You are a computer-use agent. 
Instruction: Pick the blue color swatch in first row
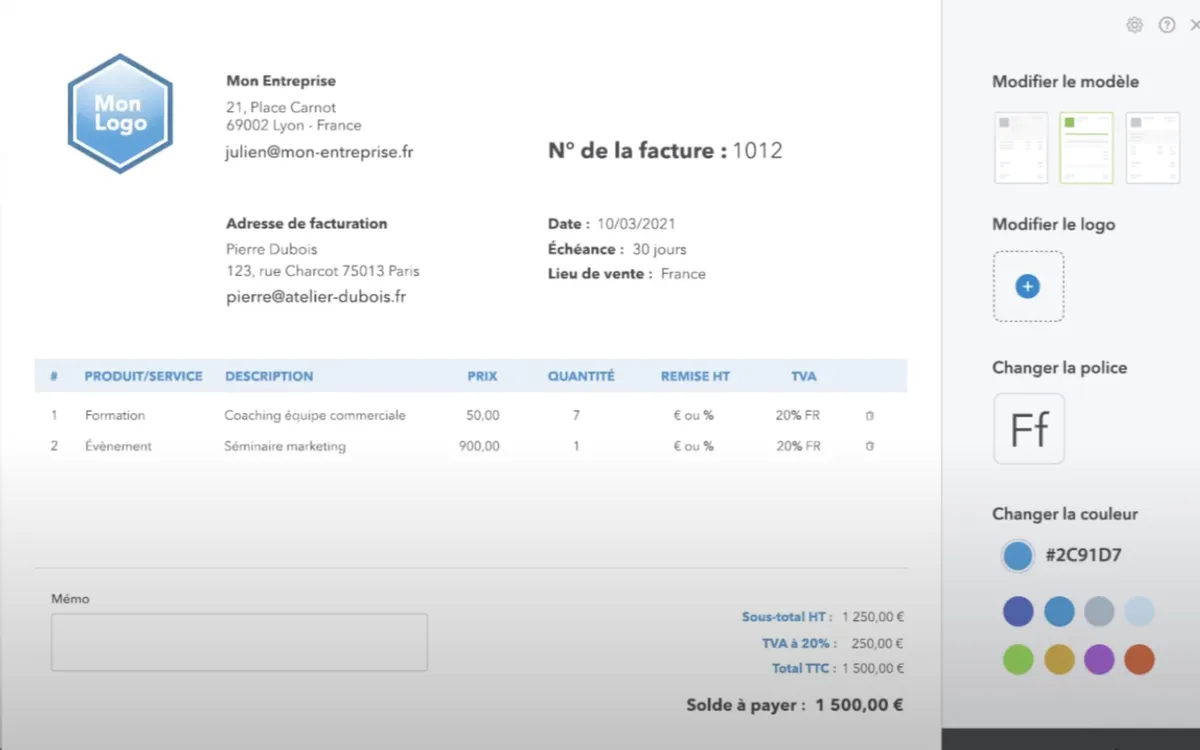(x=1059, y=612)
